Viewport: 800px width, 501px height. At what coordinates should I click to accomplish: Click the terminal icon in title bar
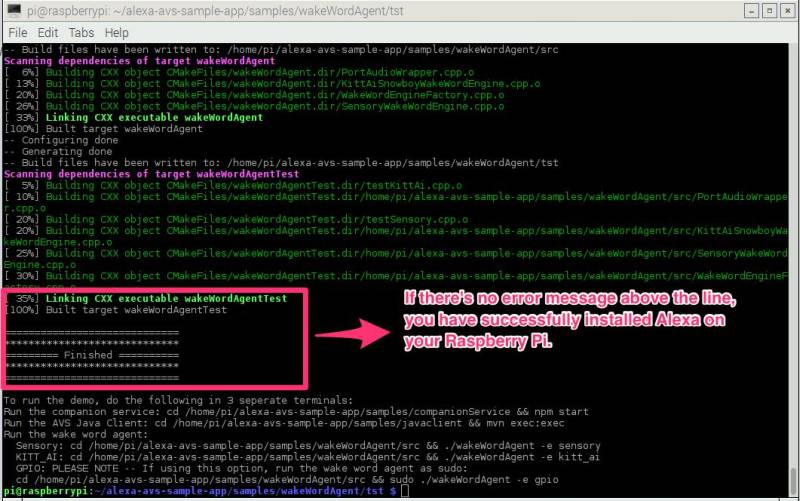tap(14, 10)
